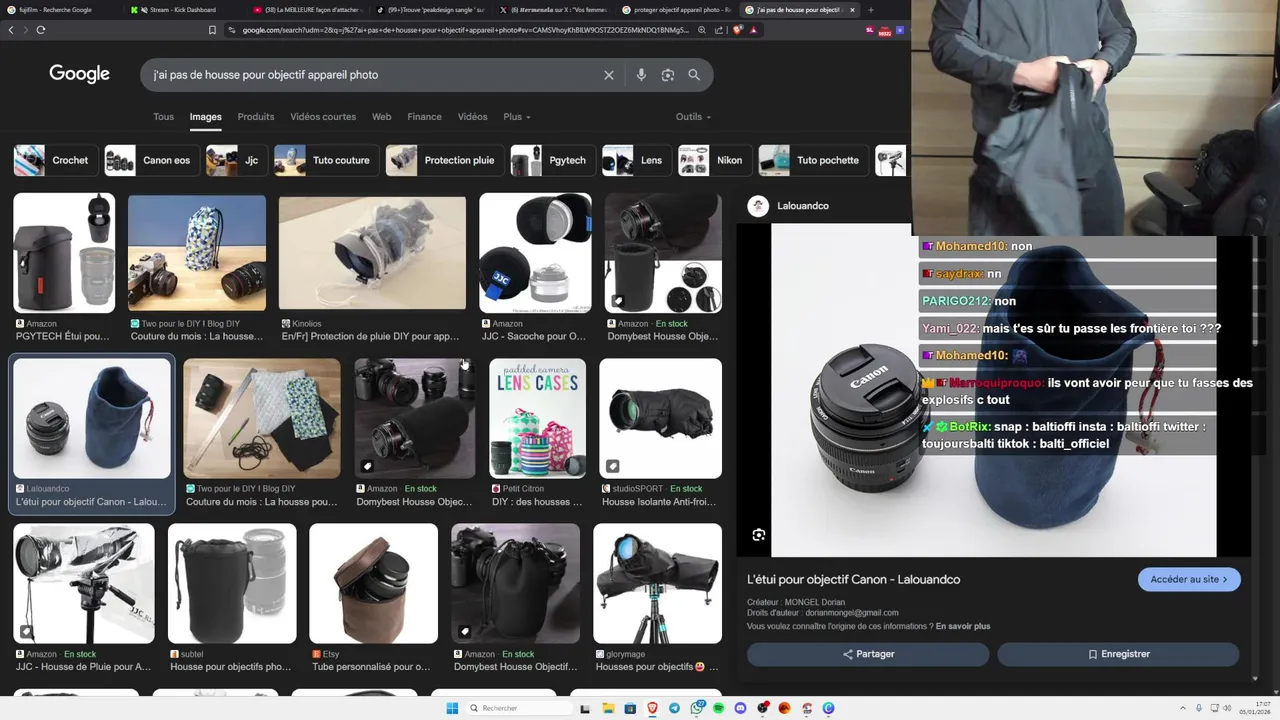The width and height of the screenshot is (1280, 720).
Task: Switch to the Tous results tab
Action: 164,117
